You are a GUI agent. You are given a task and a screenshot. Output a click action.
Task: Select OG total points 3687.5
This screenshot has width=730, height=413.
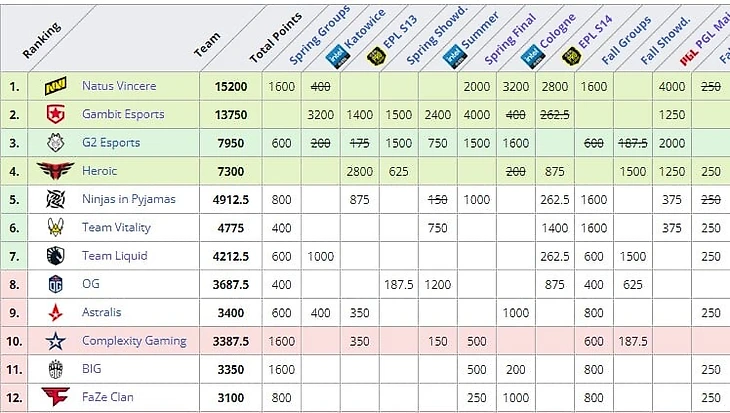(231, 284)
